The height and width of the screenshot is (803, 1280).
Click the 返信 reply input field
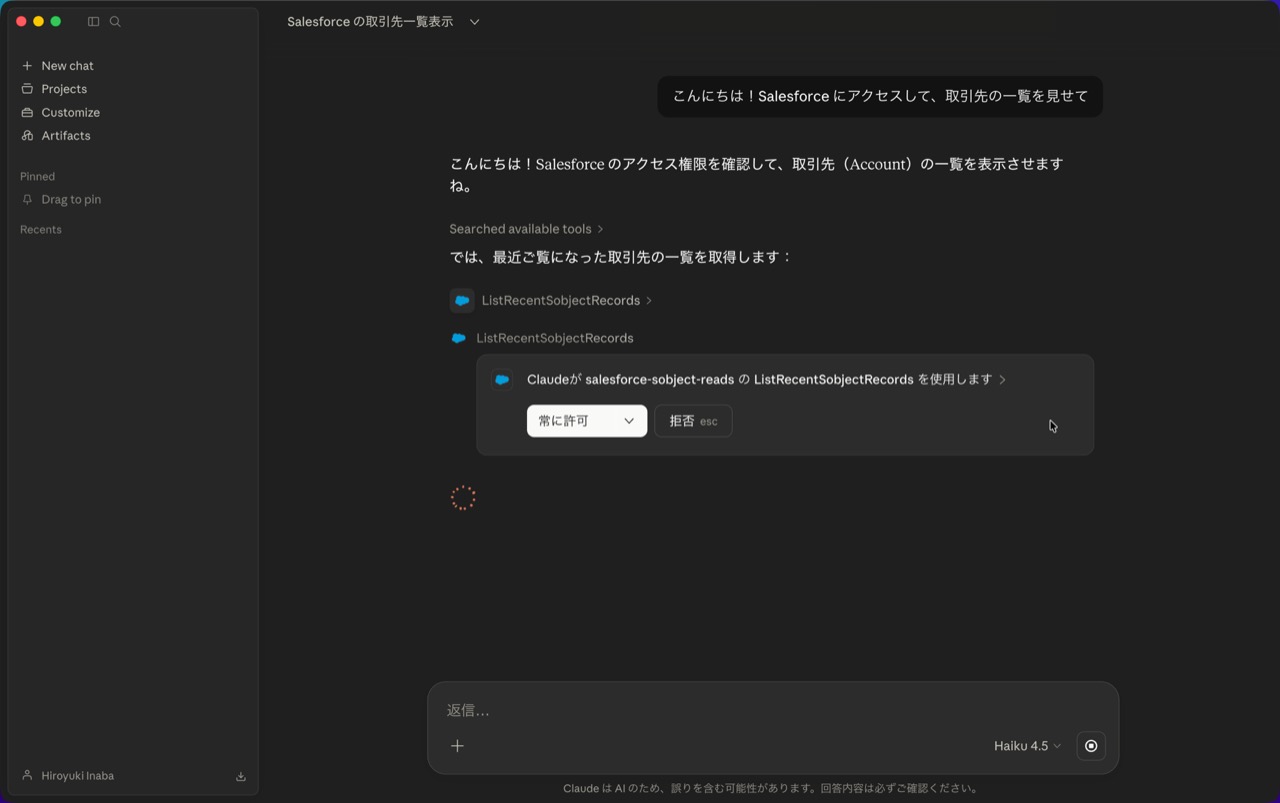pyautogui.click(x=770, y=710)
